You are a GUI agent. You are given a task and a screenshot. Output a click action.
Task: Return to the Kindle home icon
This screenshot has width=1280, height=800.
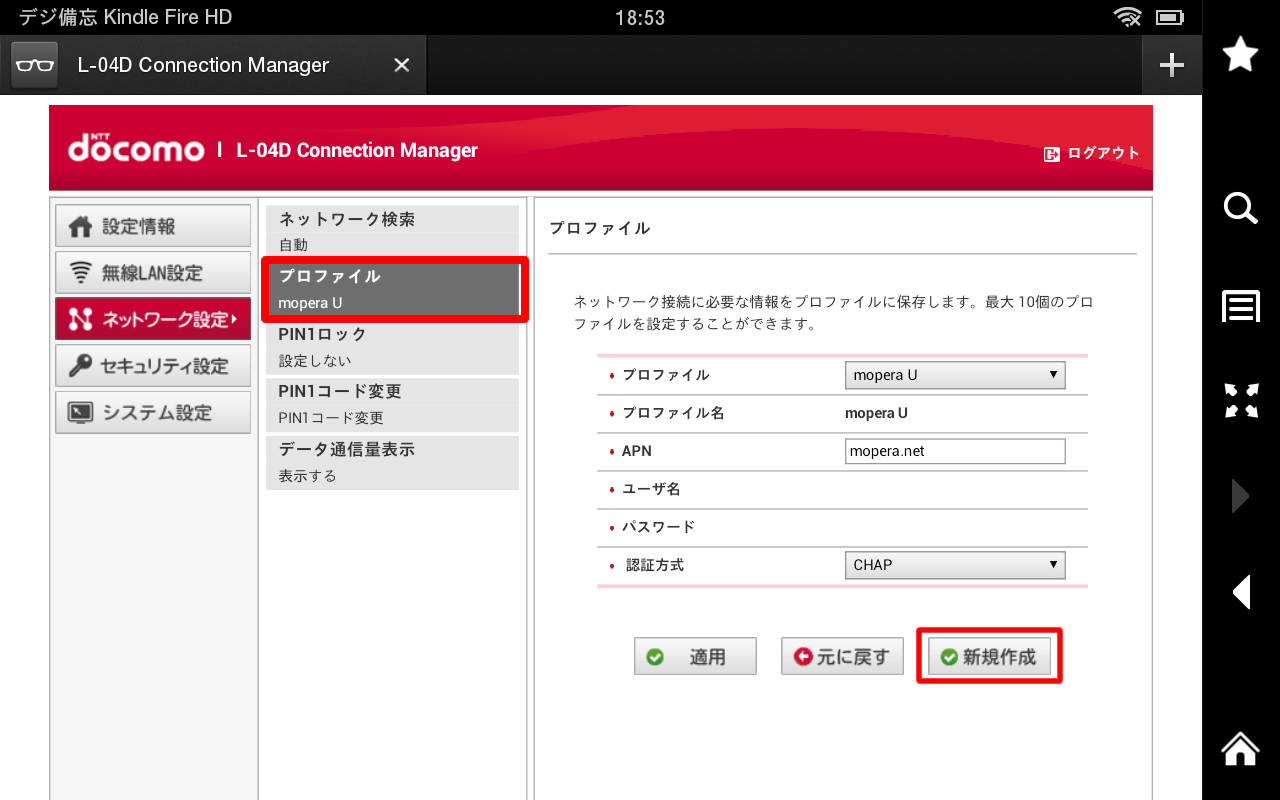(x=1240, y=748)
